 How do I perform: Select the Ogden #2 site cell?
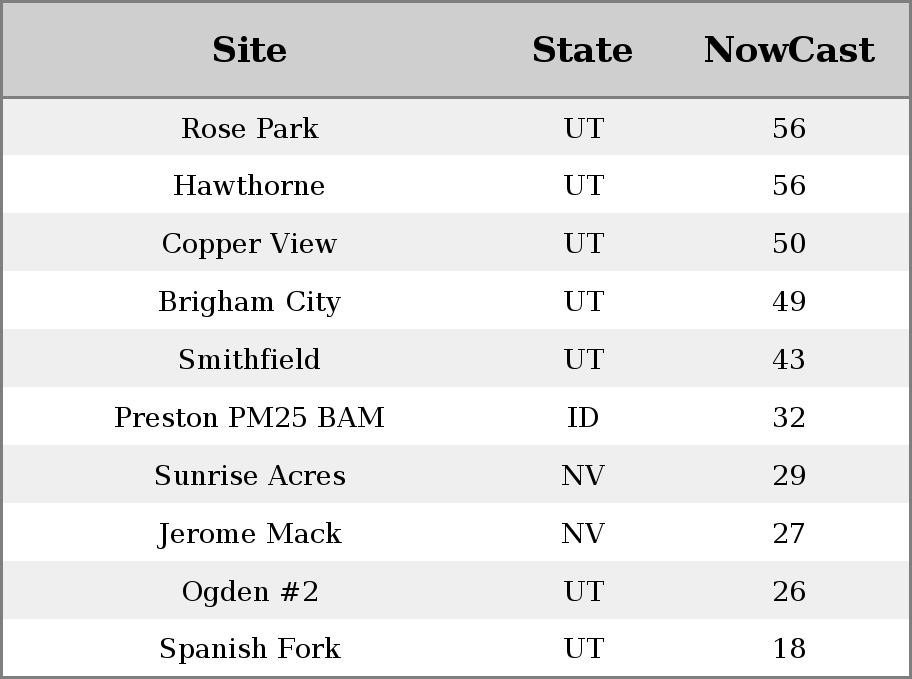pyautogui.click(x=249, y=592)
